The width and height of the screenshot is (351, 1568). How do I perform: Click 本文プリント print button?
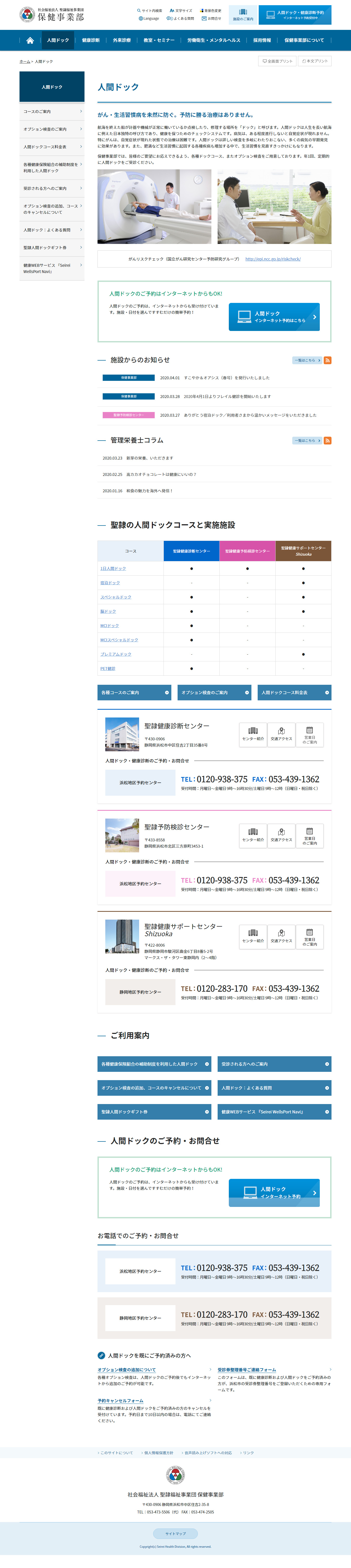[314, 61]
